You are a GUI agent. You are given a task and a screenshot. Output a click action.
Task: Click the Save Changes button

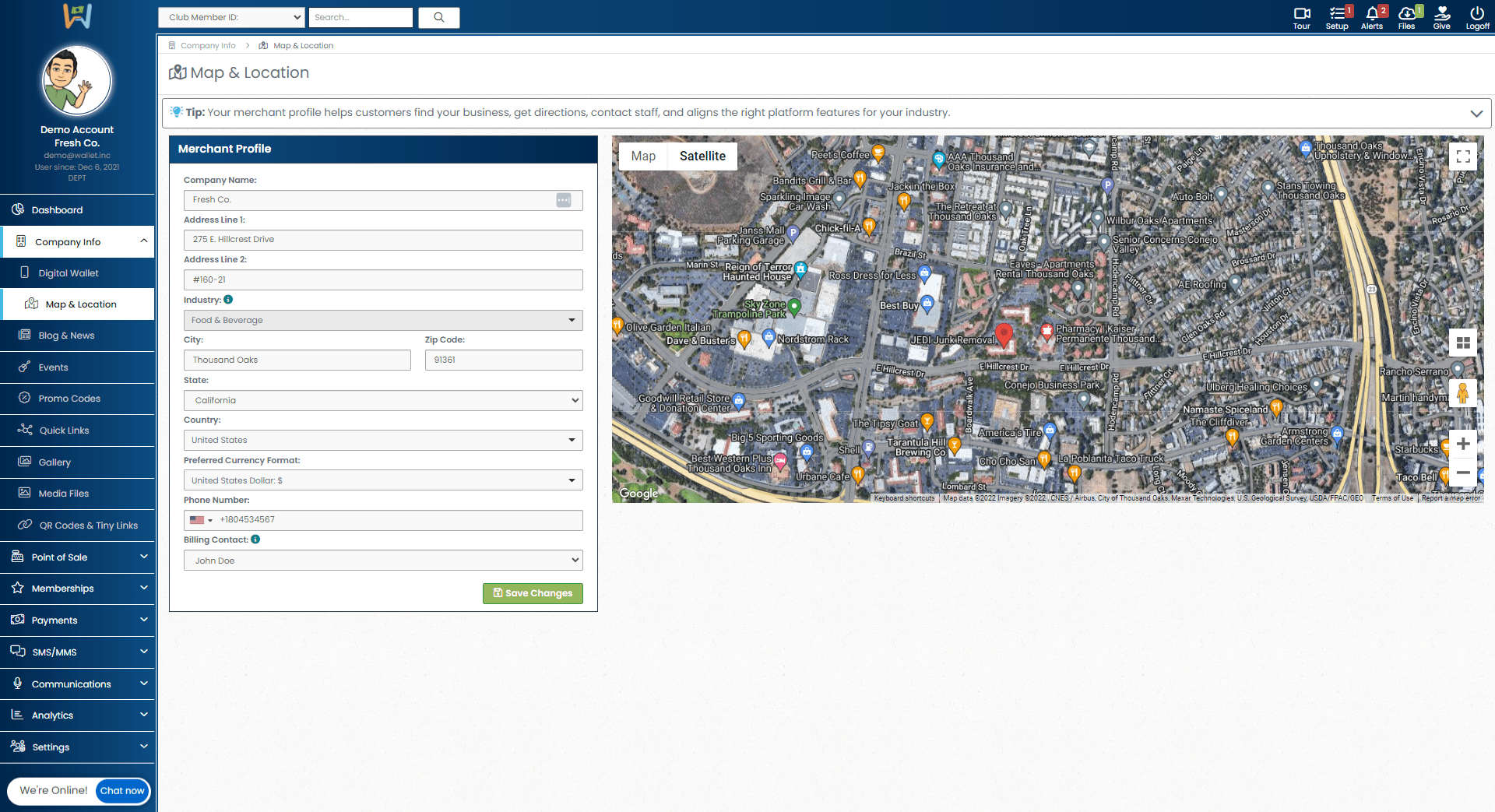coord(533,593)
